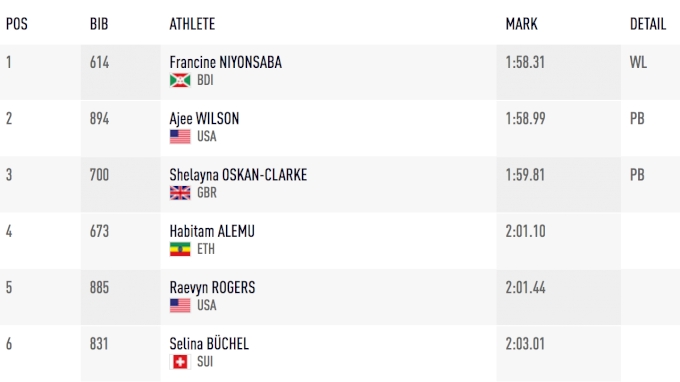Open Selina BÜCHEL athlete profile

209,344
